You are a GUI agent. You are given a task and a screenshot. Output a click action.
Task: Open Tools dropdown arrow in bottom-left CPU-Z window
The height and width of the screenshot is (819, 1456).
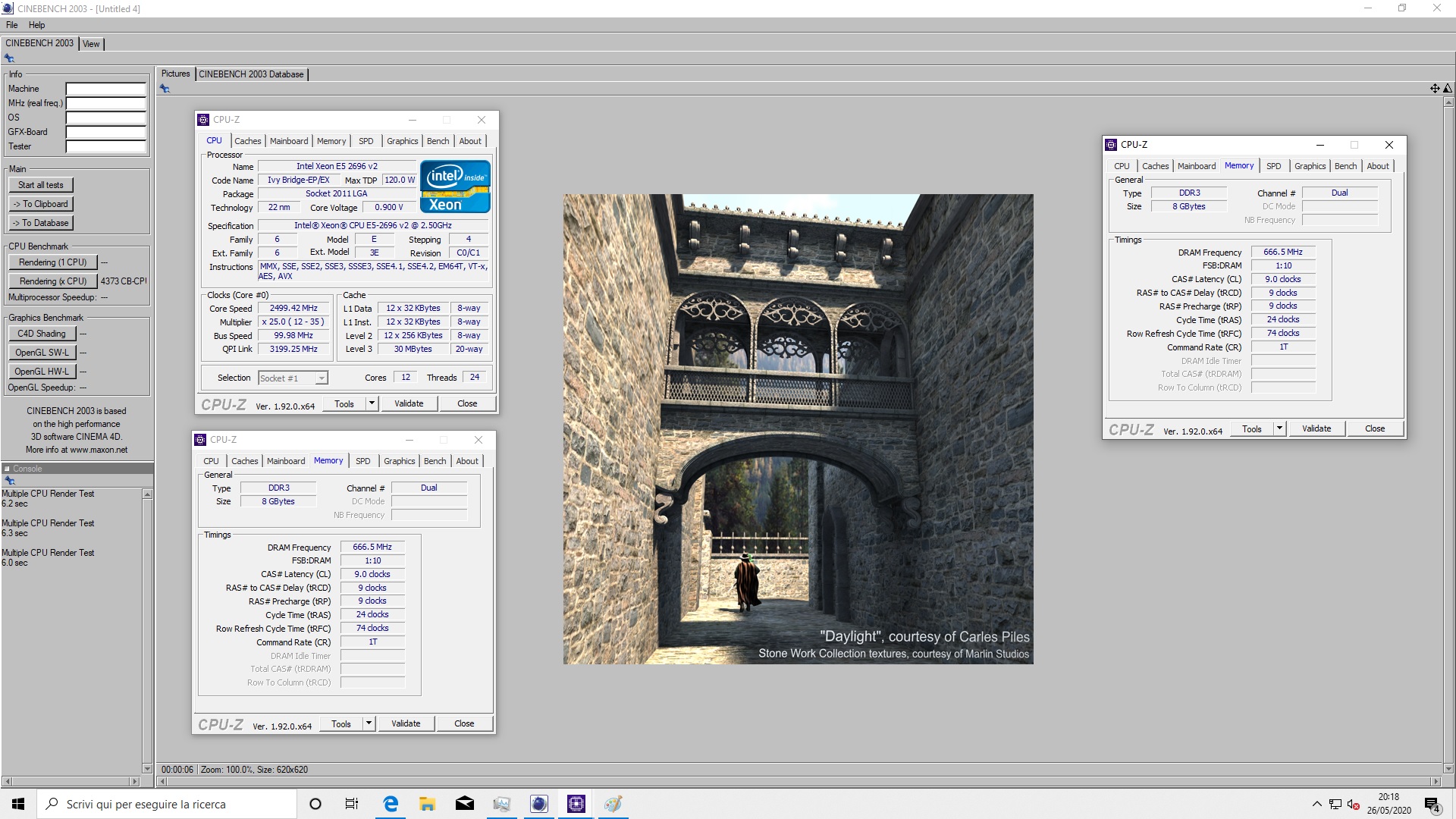(369, 723)
